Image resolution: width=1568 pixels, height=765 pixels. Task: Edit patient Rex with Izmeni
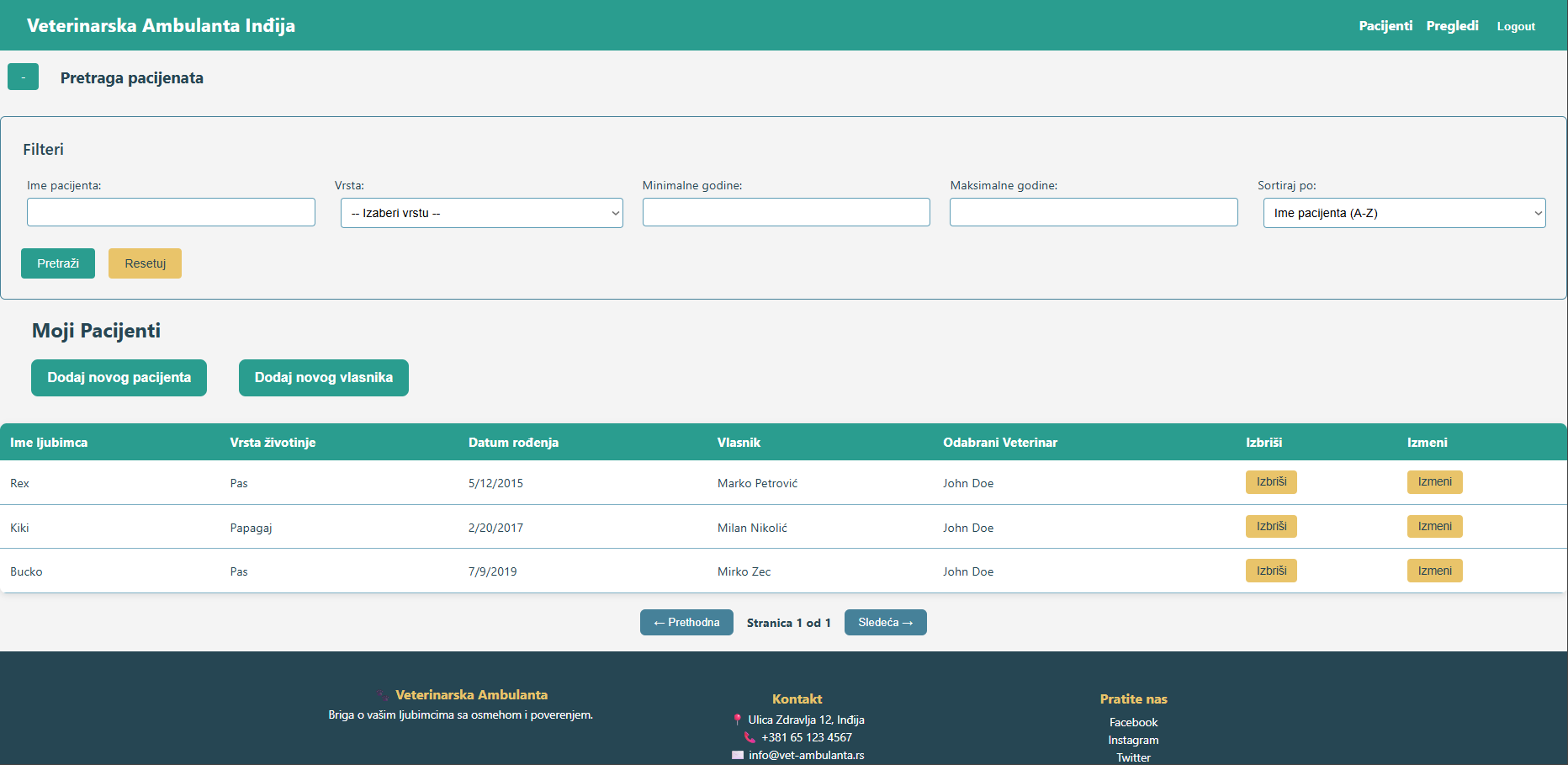[x=1434, y=482]
